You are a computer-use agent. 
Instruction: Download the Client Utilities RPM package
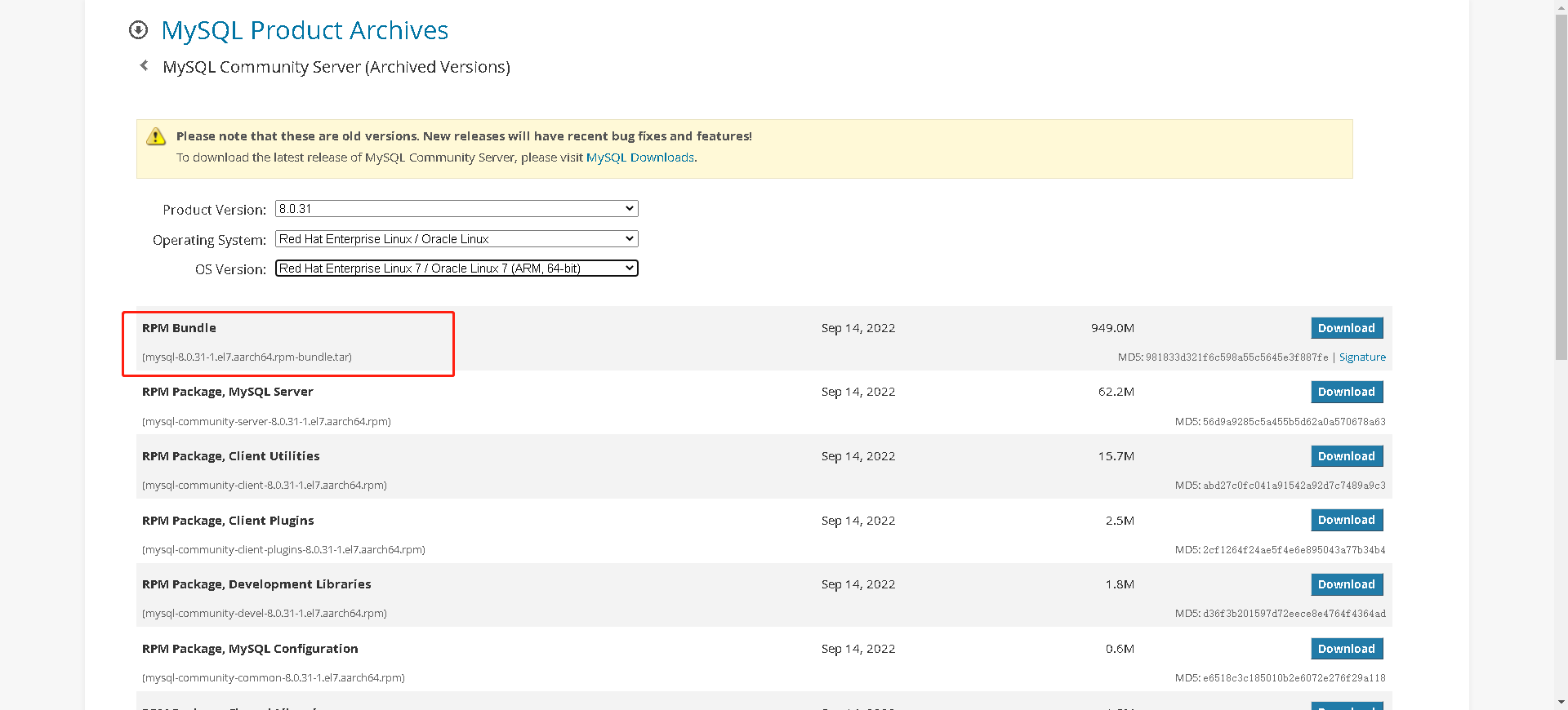pos(1347,456)
